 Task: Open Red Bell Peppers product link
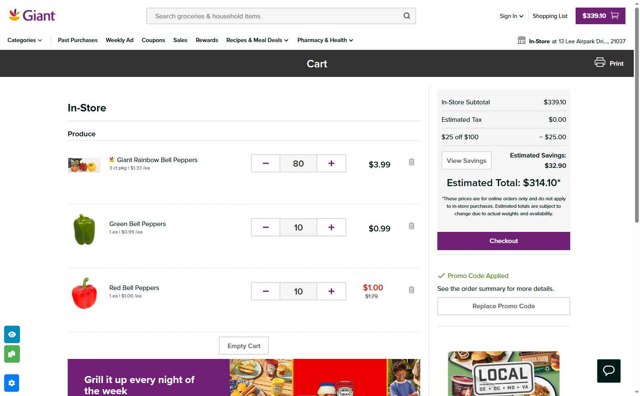[x=134, y=288]
